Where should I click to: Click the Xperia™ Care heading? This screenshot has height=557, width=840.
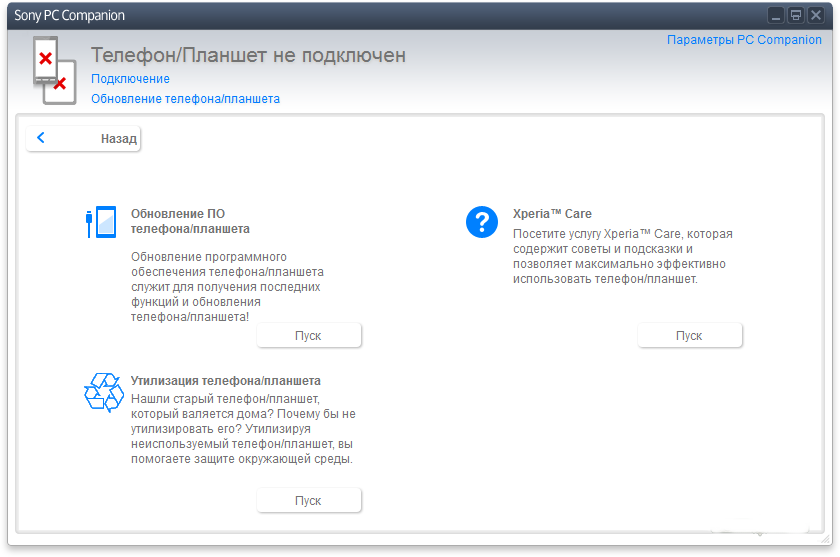pos(552,214)
